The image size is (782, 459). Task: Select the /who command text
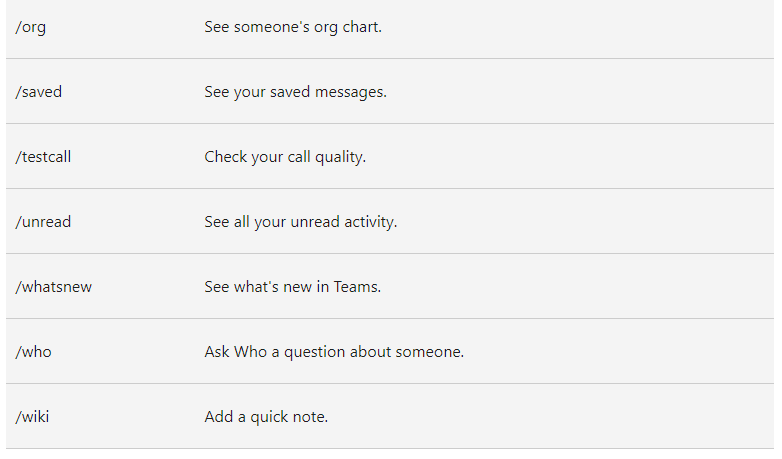point(33,352)
